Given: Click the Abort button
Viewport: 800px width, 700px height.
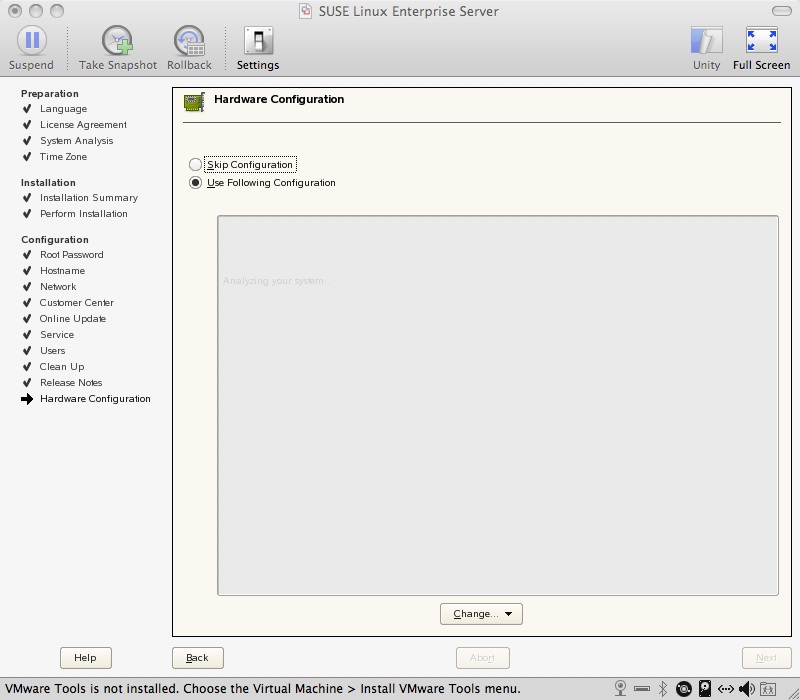Looking at the screenshot, I should pos(483,658).
